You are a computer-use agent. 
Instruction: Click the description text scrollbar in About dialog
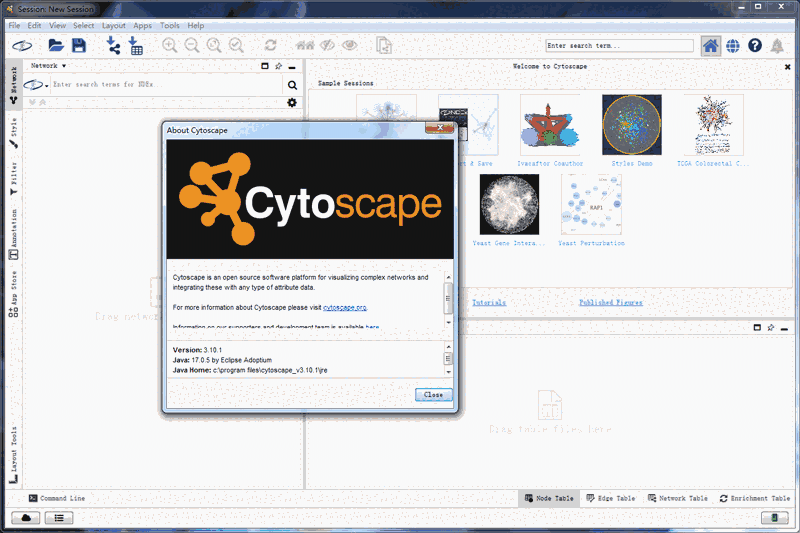[448, 300]
